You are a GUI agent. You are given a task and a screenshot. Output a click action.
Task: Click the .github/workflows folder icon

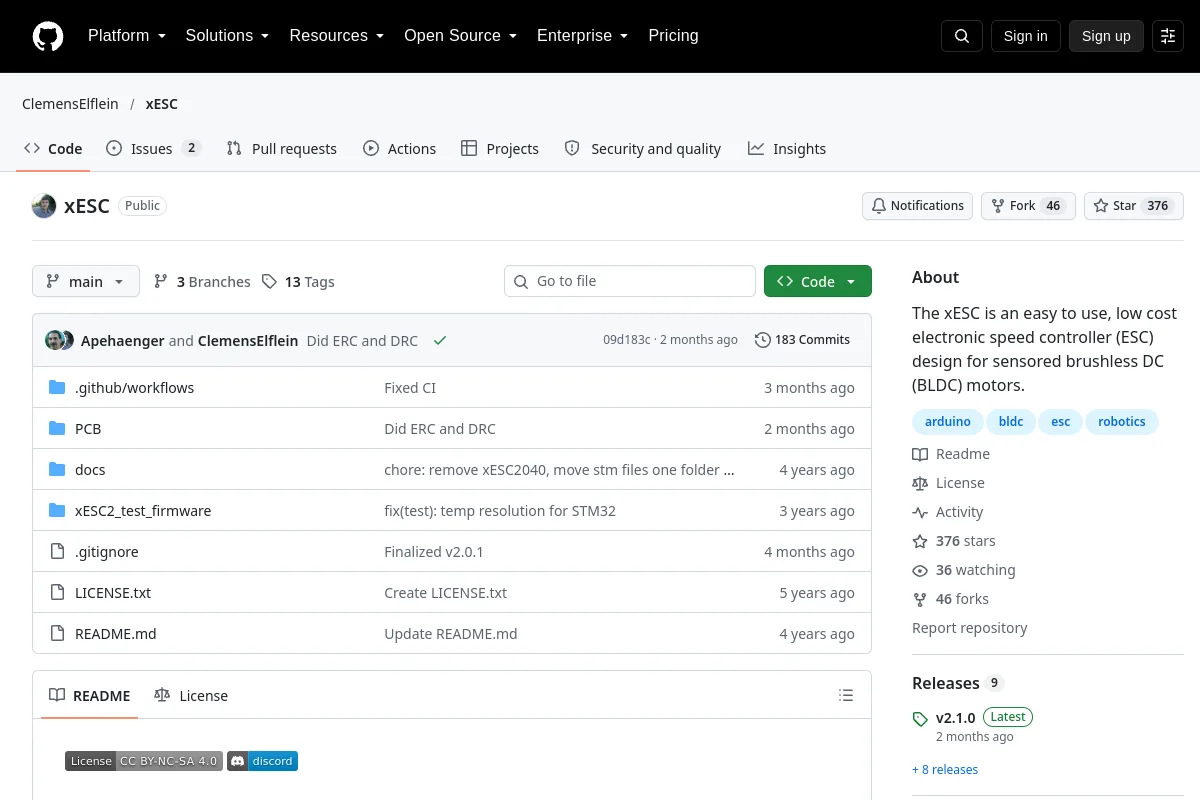tap(57, 388)
